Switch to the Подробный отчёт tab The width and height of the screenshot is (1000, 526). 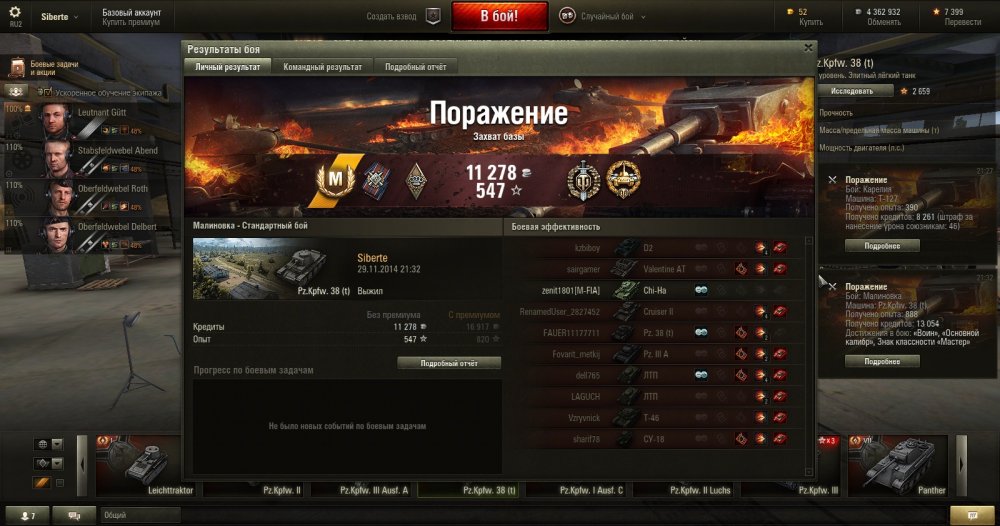click(416, 66)
